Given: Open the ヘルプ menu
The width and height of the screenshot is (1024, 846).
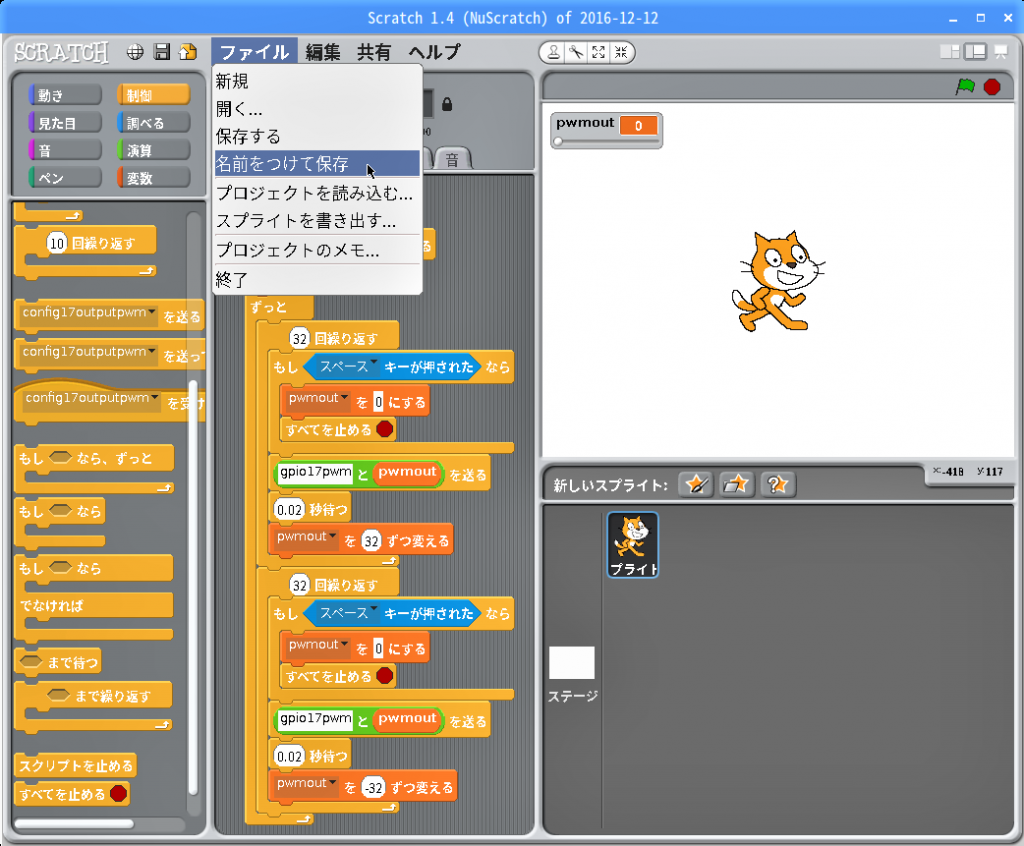Looking at the screenshot, I should (435, 52).
